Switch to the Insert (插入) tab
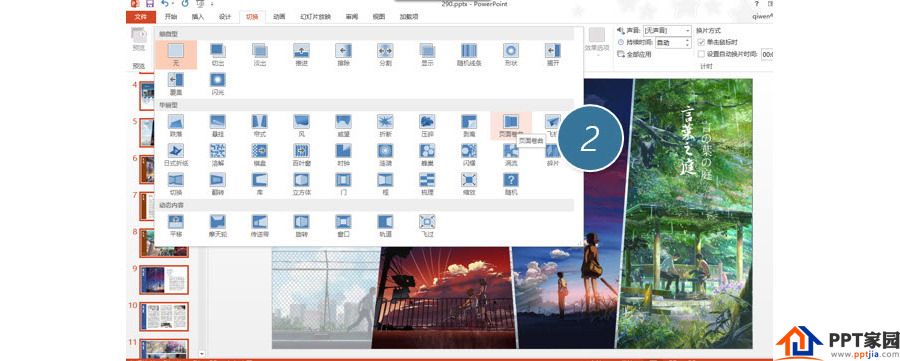 [x=197, y=17]
